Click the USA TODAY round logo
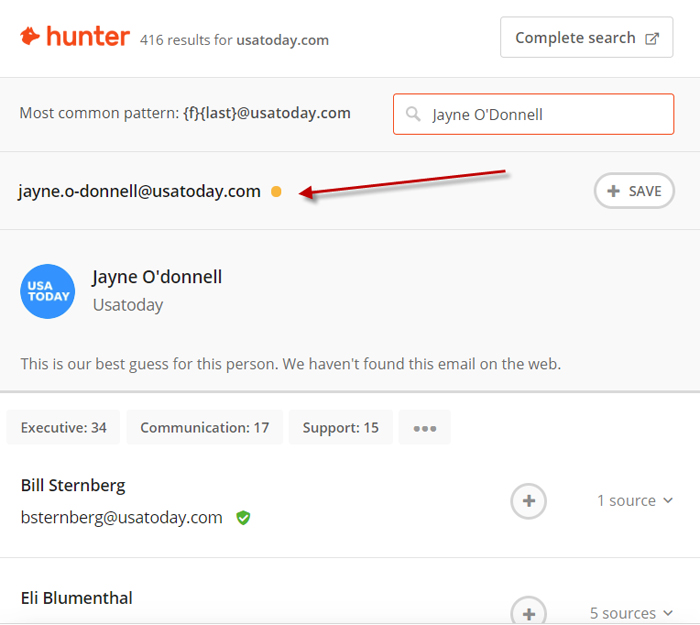700x625 pixels. tap(47, 291)
